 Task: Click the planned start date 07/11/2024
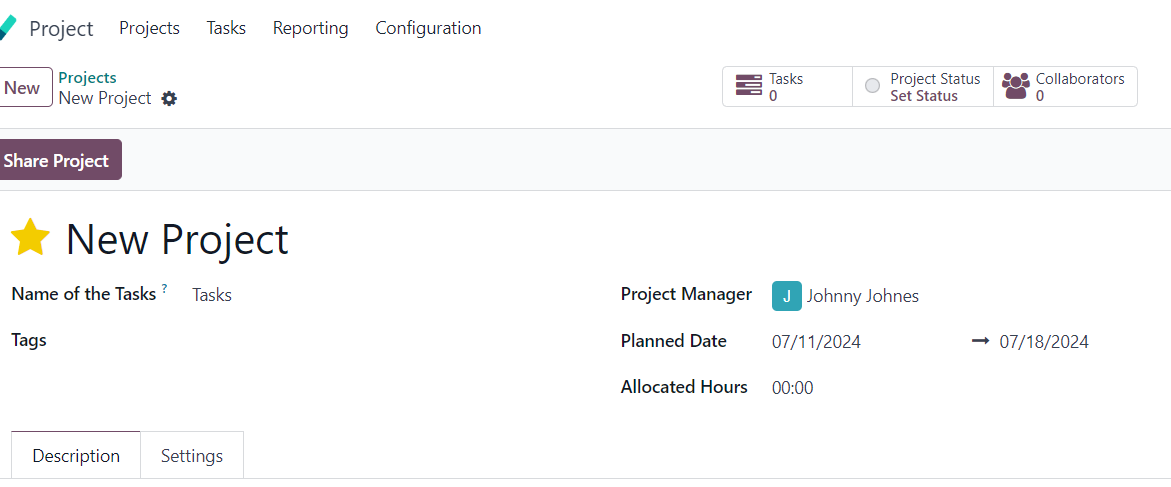(x=816, y=342)
